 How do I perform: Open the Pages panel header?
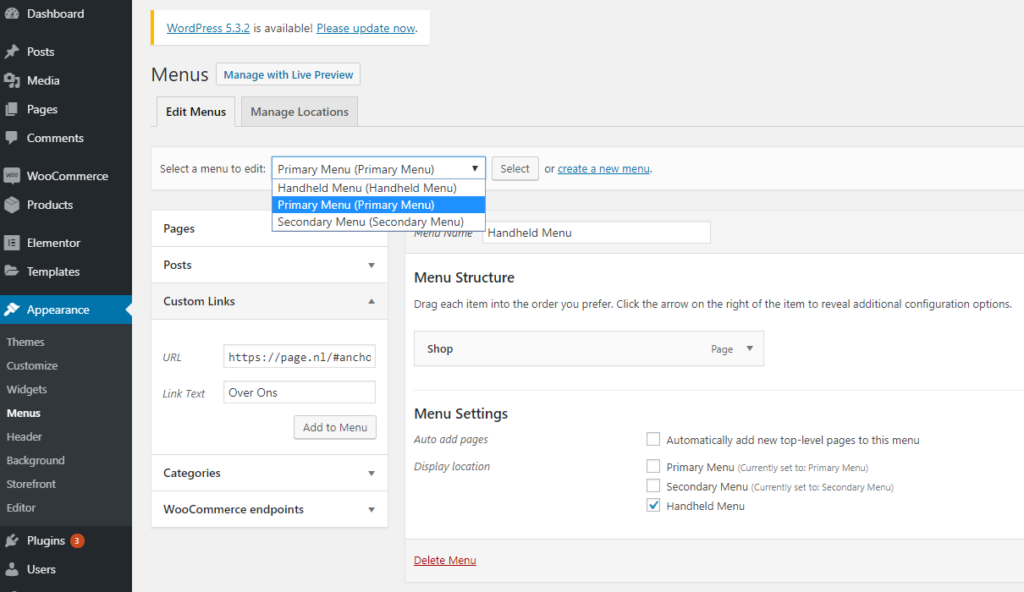269,229
